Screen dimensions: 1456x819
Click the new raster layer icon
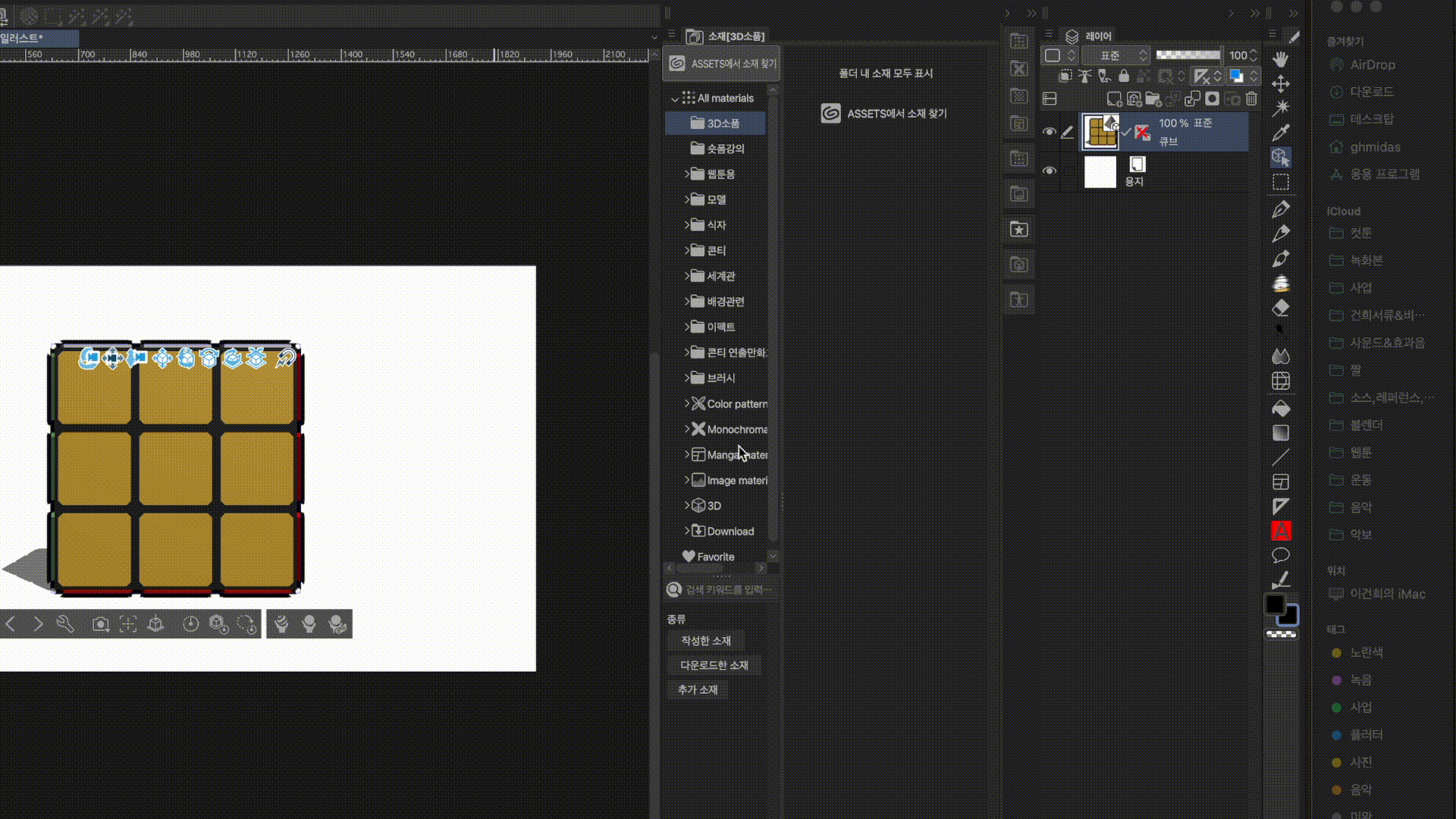(x=1114, y=99)
